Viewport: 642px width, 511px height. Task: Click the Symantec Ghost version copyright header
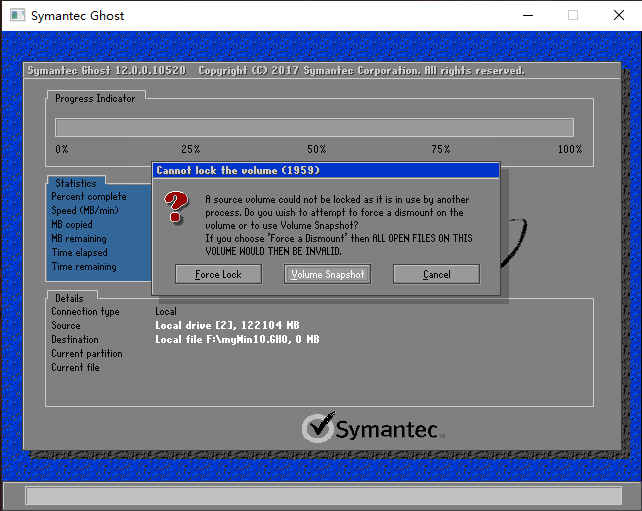tap(276, 70)
